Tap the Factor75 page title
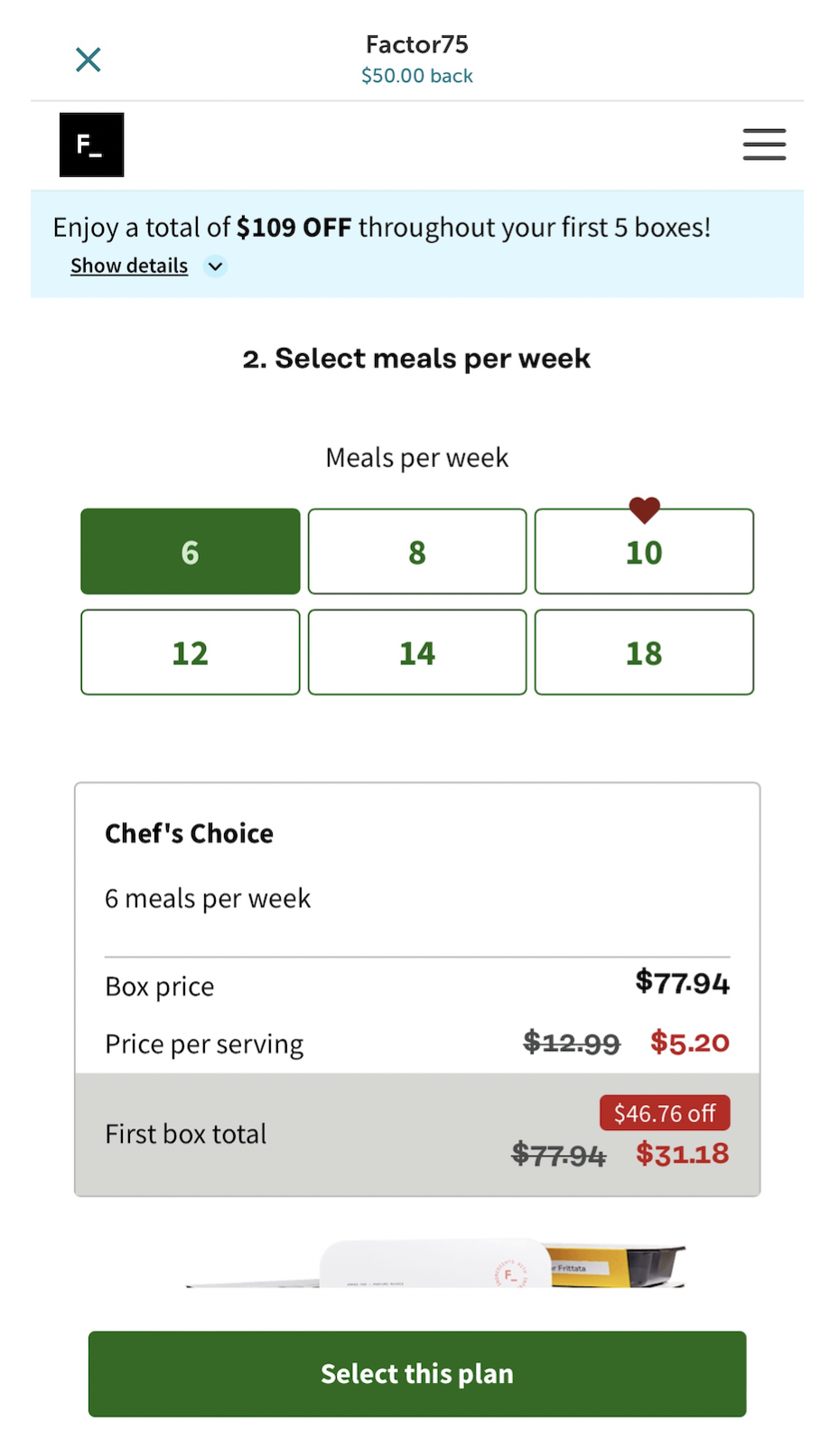The width and height of the screenshot is (840, 1431). point(416,44)
